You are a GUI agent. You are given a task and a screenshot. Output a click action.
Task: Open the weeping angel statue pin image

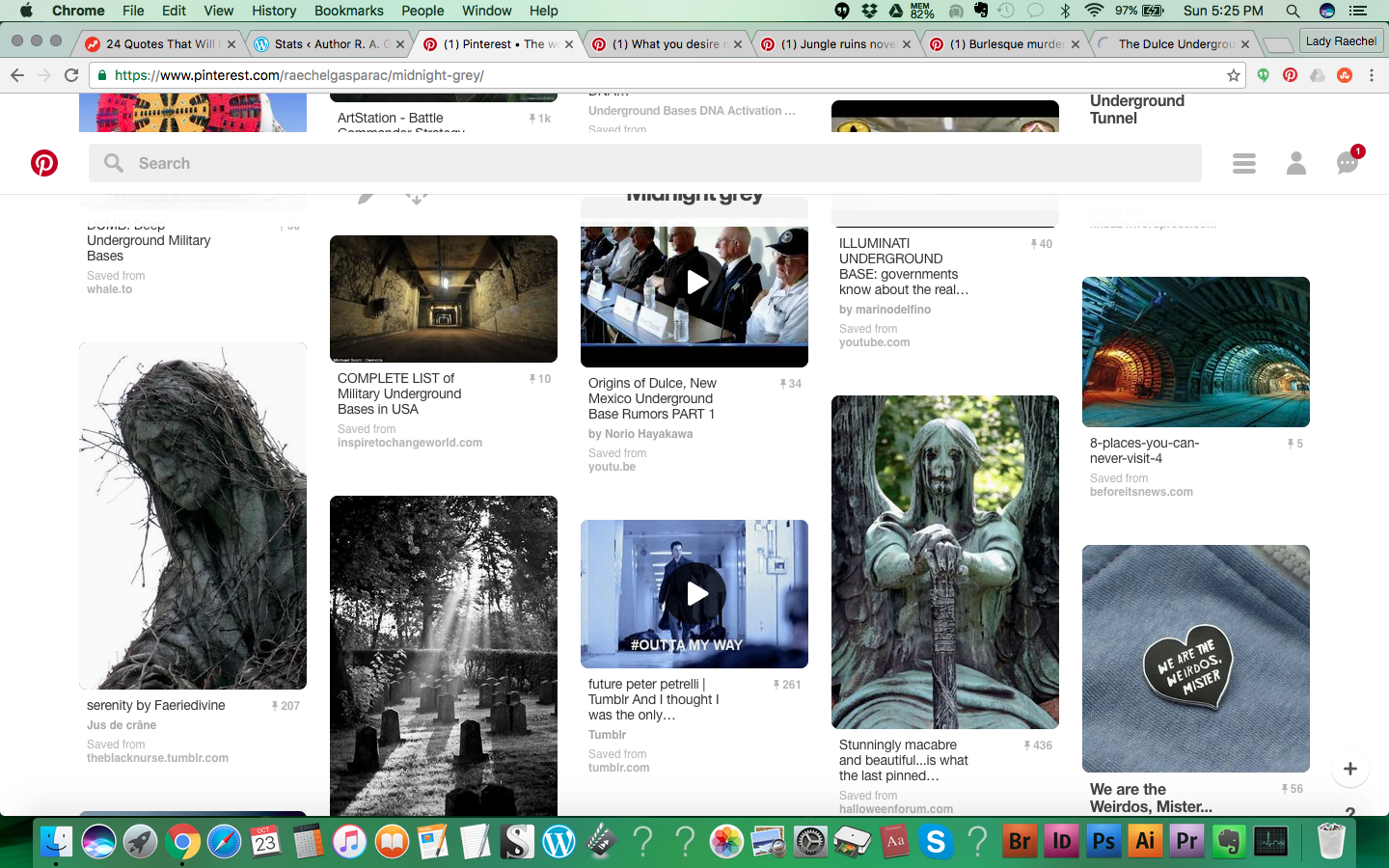pos(944,561)
